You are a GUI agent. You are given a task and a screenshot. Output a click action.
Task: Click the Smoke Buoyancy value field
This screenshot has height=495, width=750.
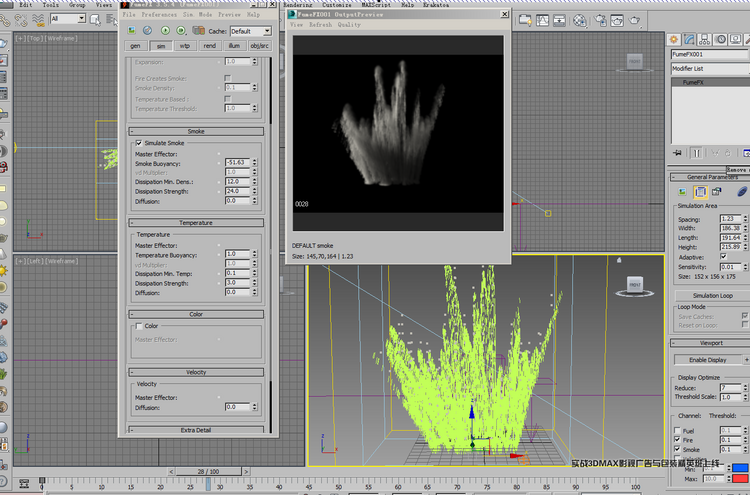coord(238,163)
